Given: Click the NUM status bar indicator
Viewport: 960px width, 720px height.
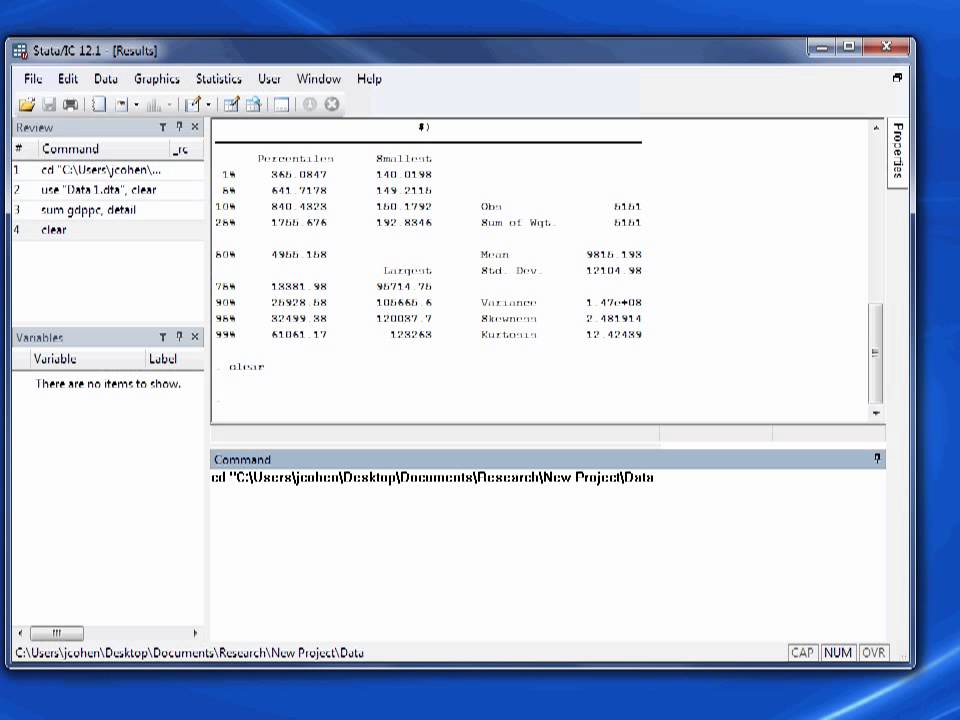Looking at the screenshot, I should (x=838, y=653).
